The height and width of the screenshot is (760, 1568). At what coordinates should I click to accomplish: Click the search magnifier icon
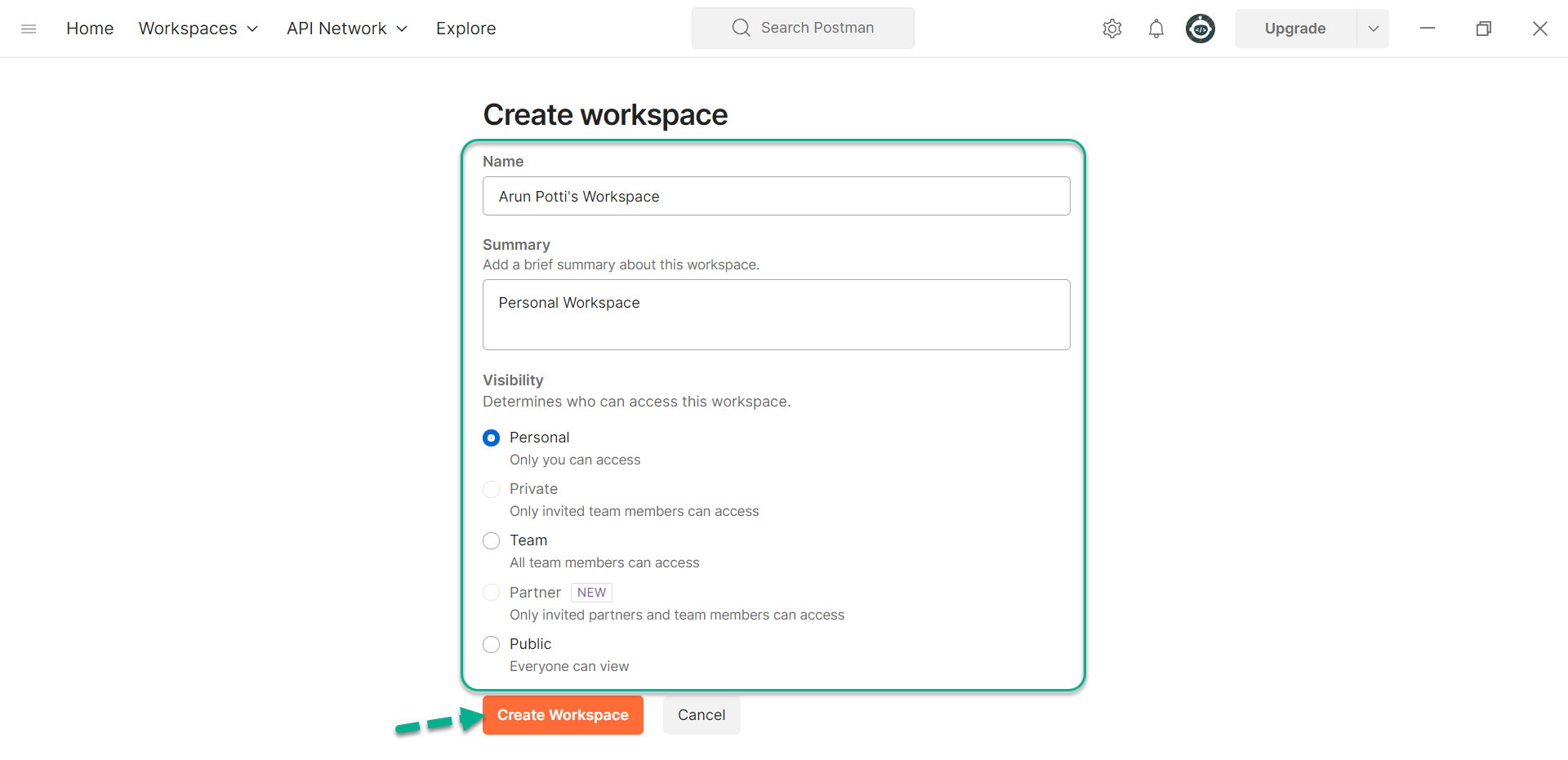pyautogui.click(x=741, y=27)
